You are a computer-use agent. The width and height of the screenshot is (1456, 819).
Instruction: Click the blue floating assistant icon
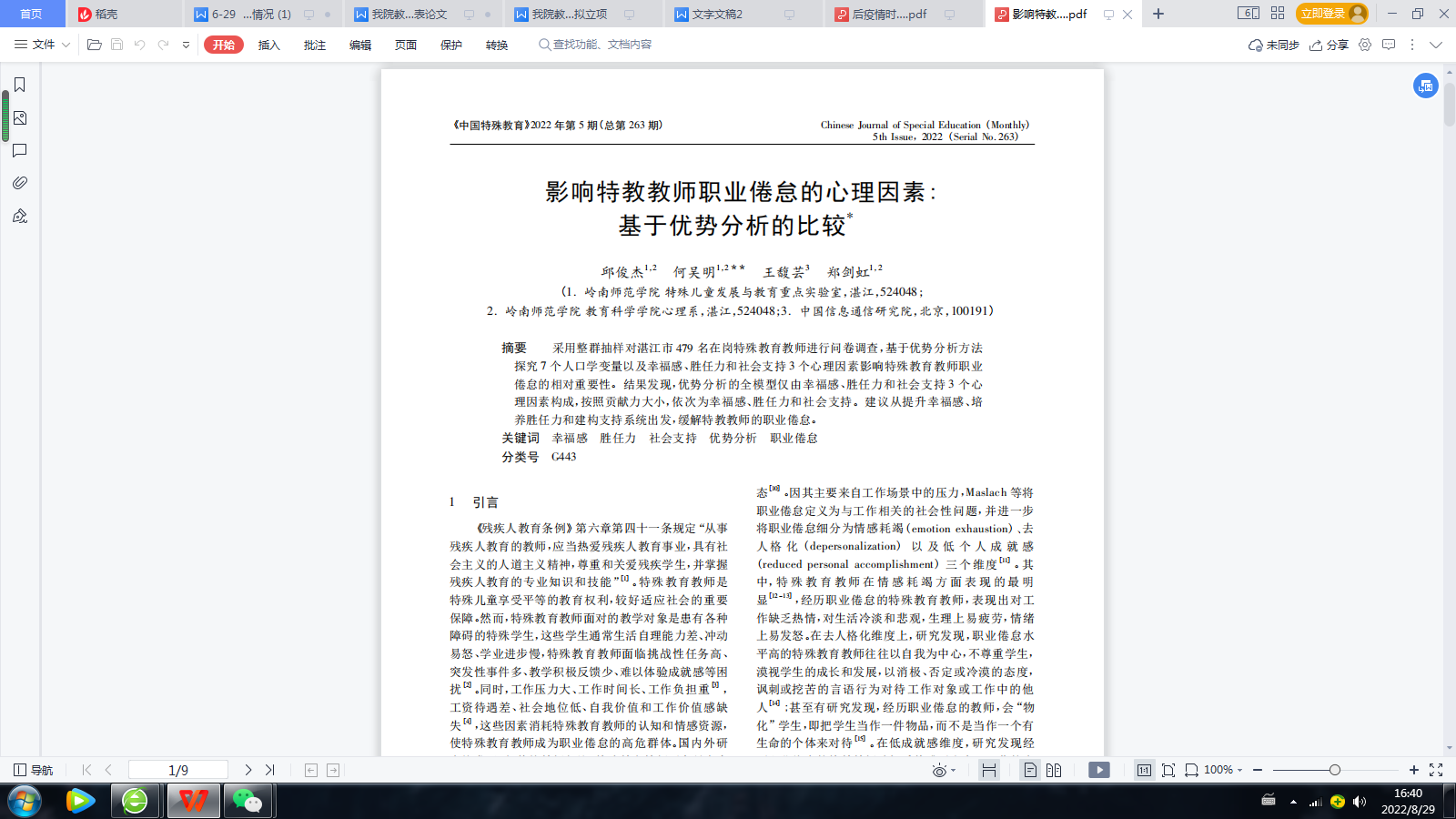[x=1425, y=86]
